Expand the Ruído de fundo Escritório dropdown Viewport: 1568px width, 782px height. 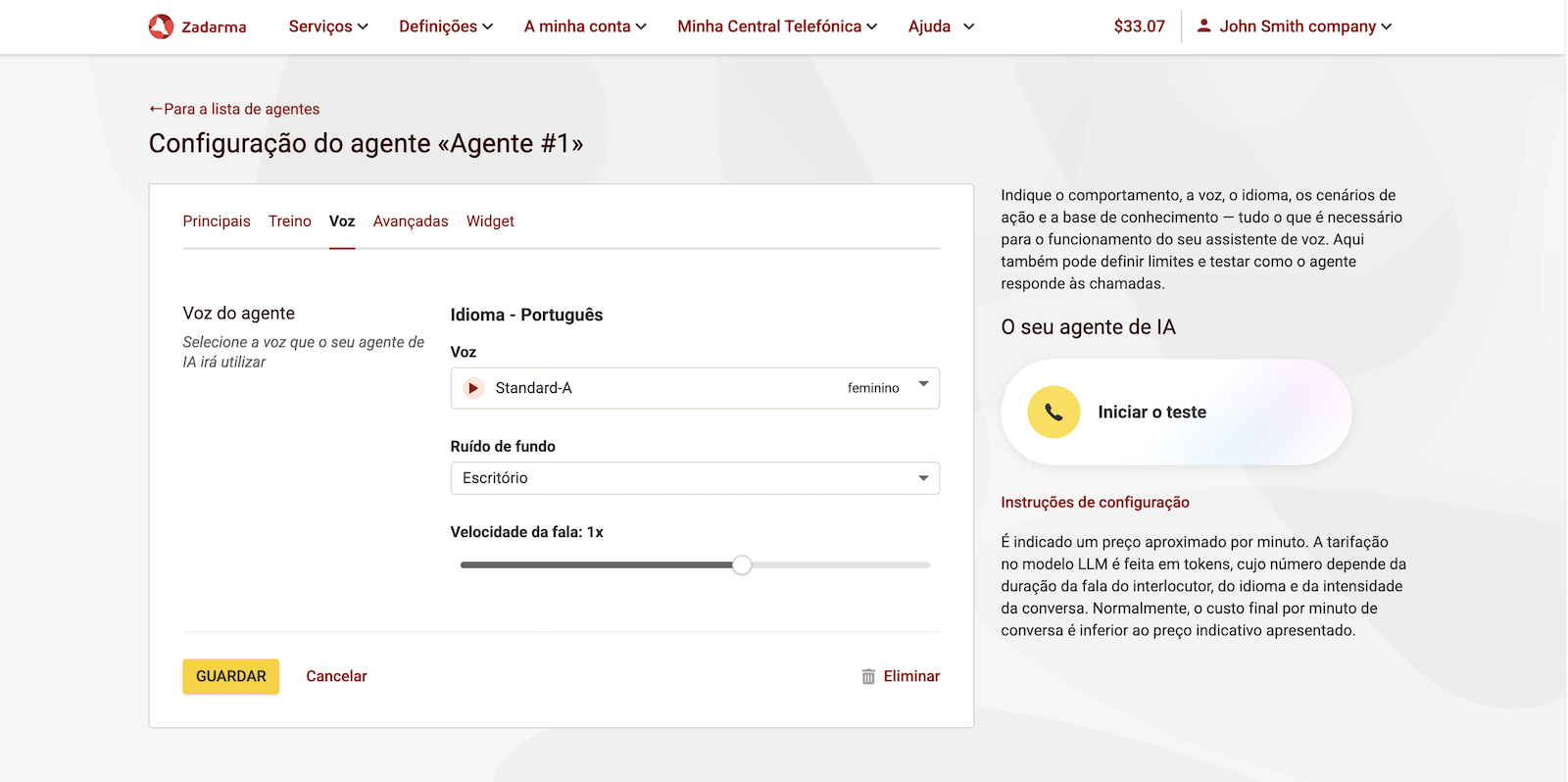click(x=695, y=478)
